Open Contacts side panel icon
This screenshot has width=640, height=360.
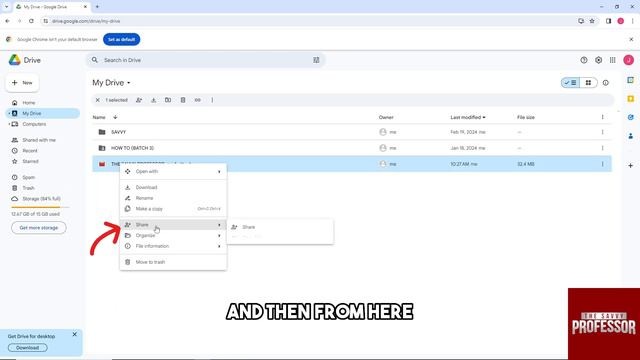(631, 136)
